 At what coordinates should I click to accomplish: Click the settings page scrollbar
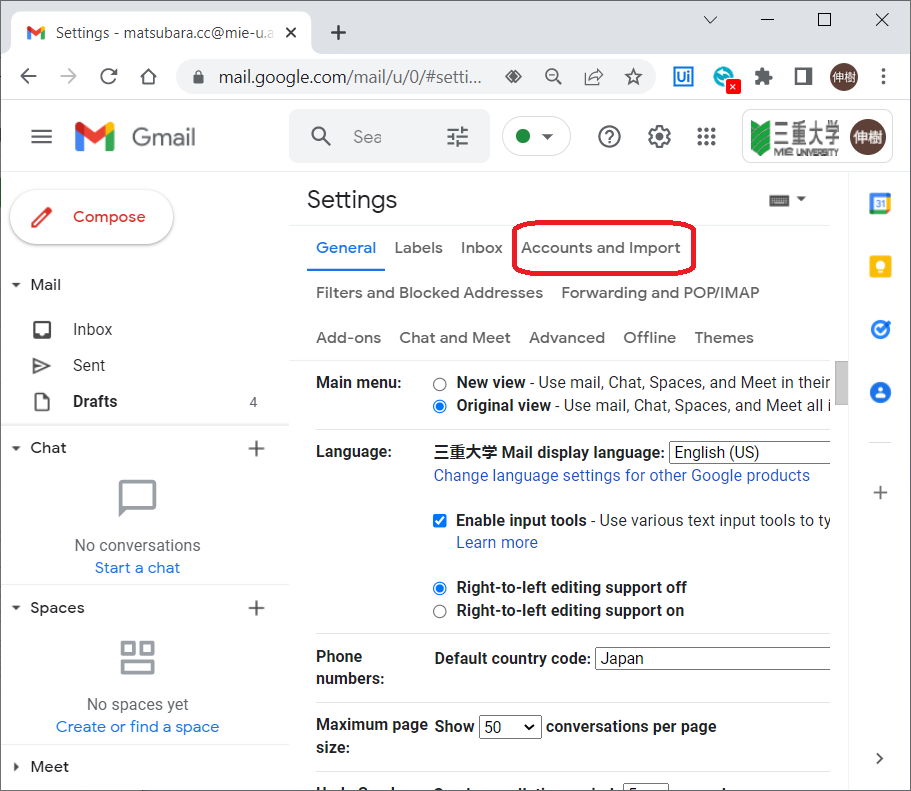[841, 383]
